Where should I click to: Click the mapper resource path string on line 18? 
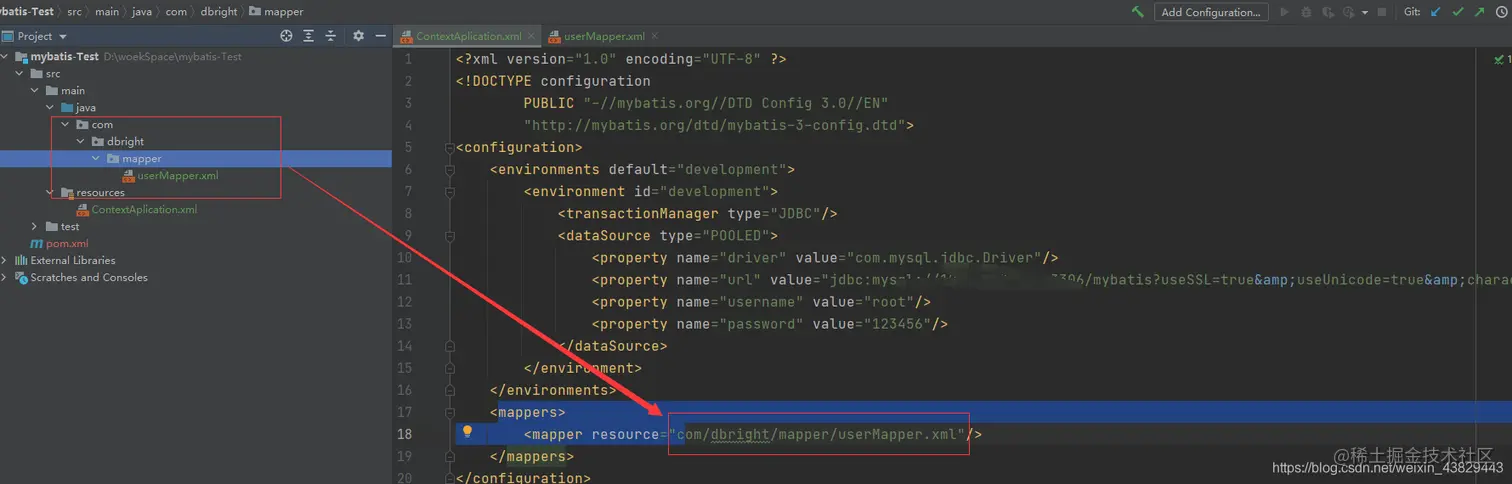(x=819, y=434)
